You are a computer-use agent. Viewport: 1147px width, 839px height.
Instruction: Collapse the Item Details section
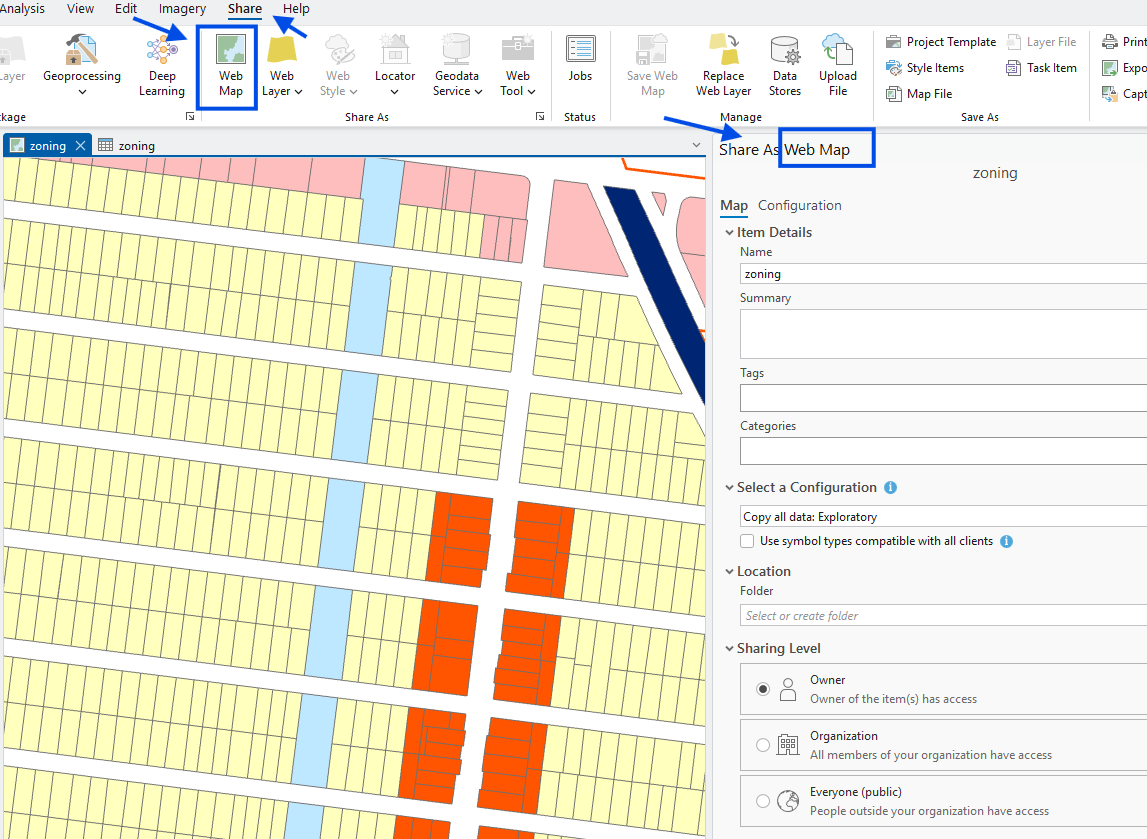click(x=729, y=232)
